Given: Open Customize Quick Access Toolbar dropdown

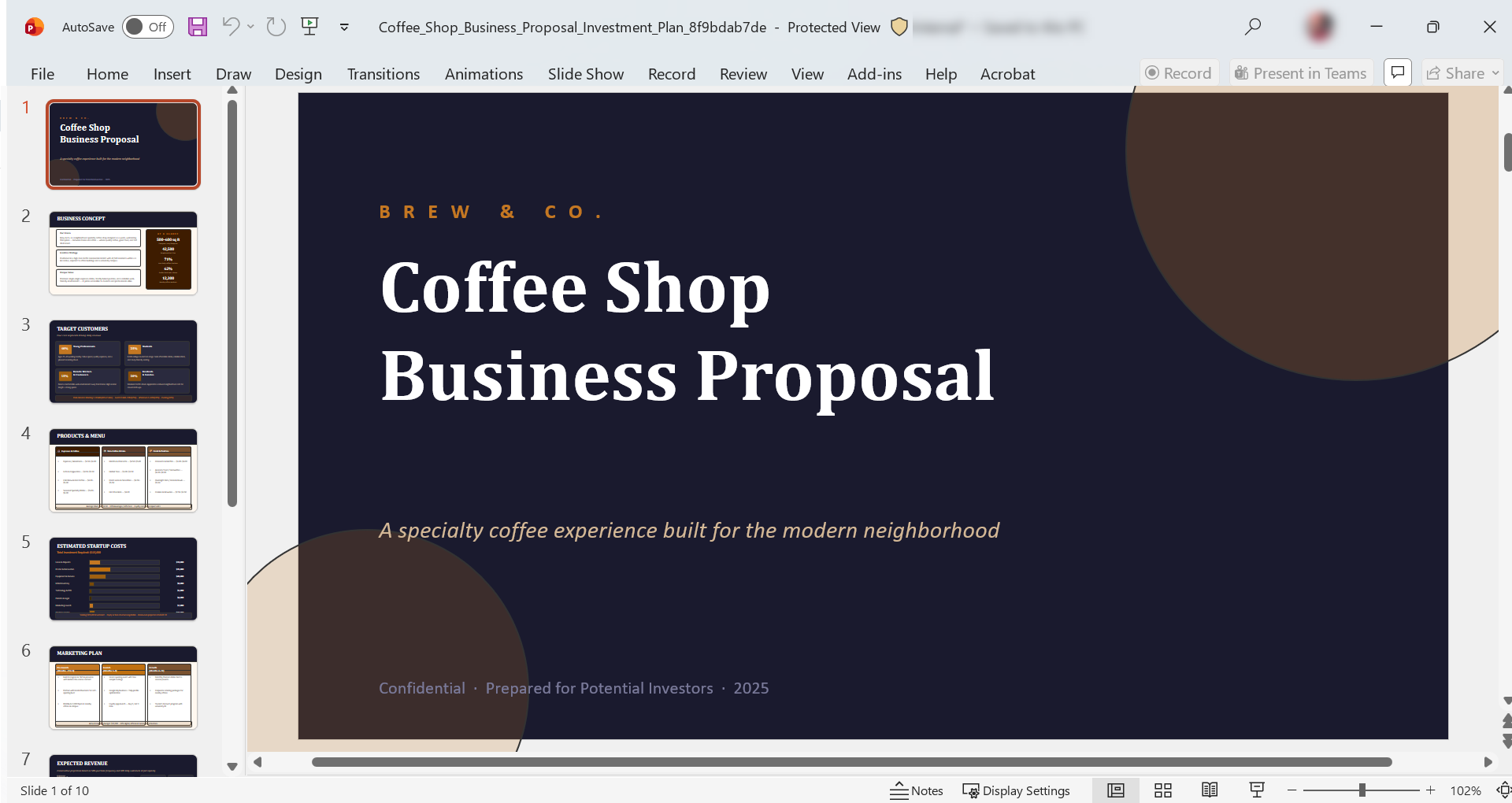Looking at the screenshot, I should [x=344, y=27].
